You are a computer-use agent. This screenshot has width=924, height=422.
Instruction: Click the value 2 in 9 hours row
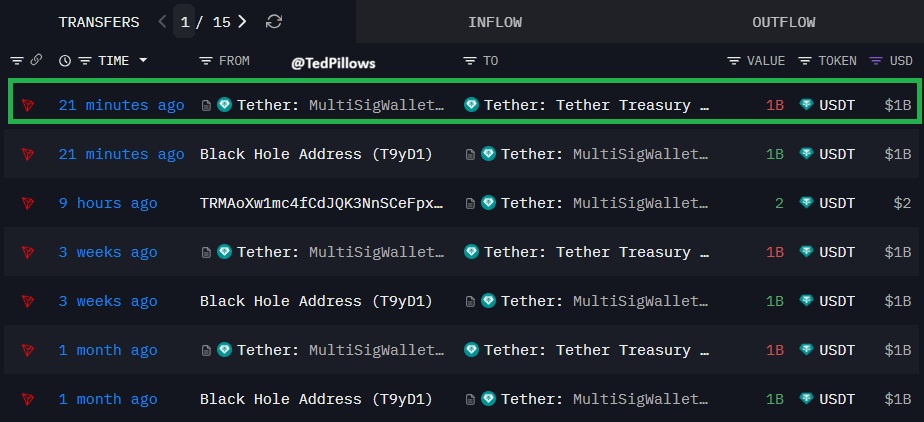779,203
